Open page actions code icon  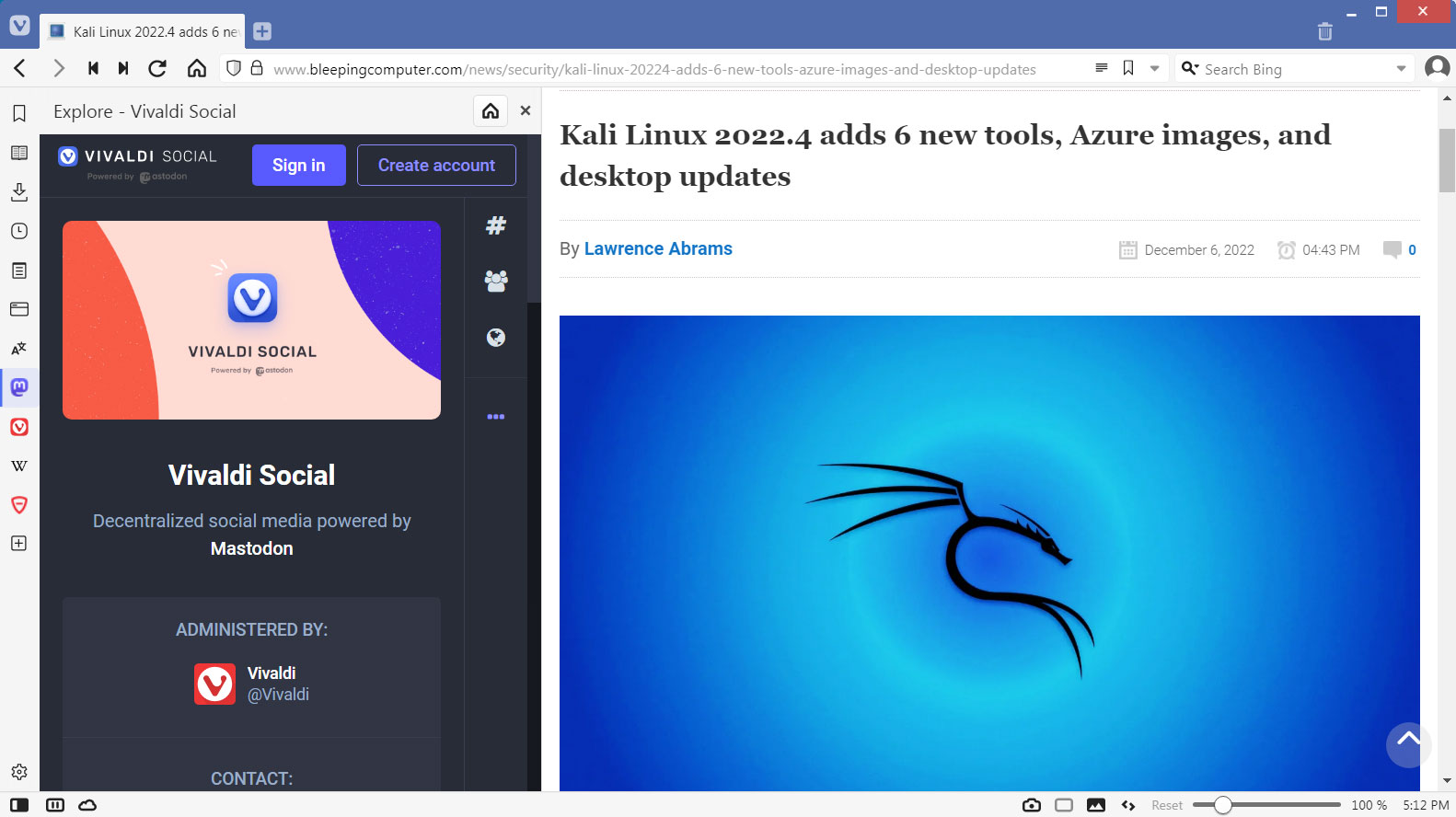[1128, 805]
